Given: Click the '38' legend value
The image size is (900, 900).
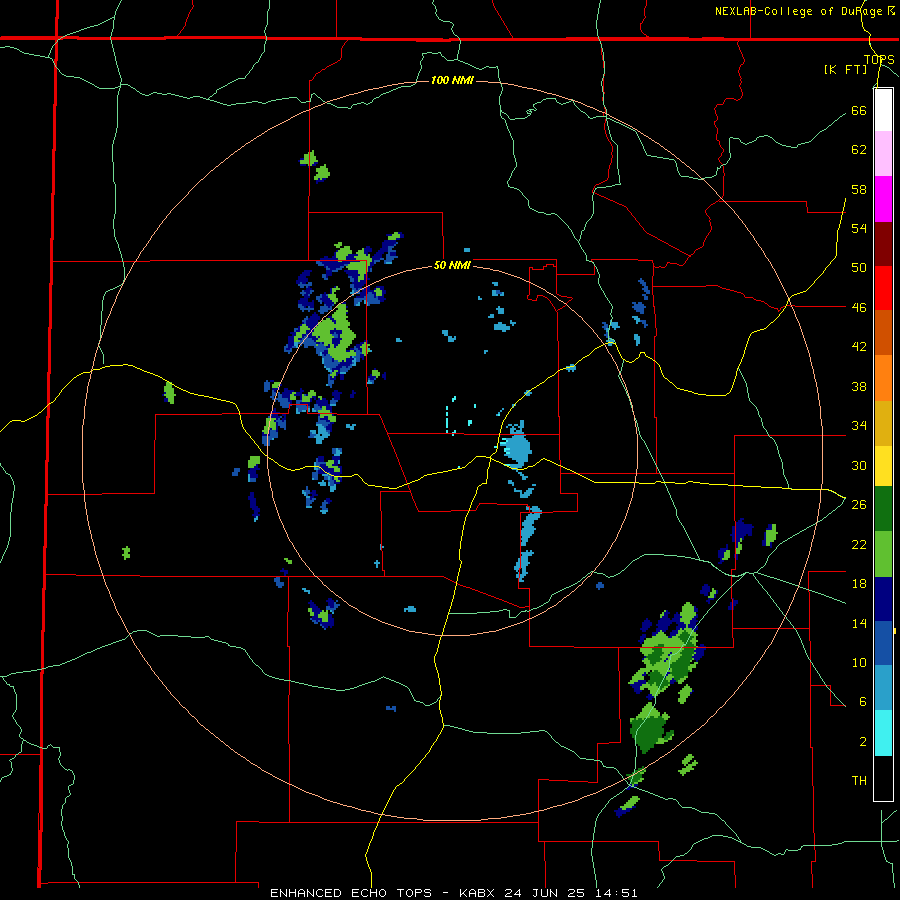Looking at the screenshot, I should pyautogui.click(x=859, y=386).
